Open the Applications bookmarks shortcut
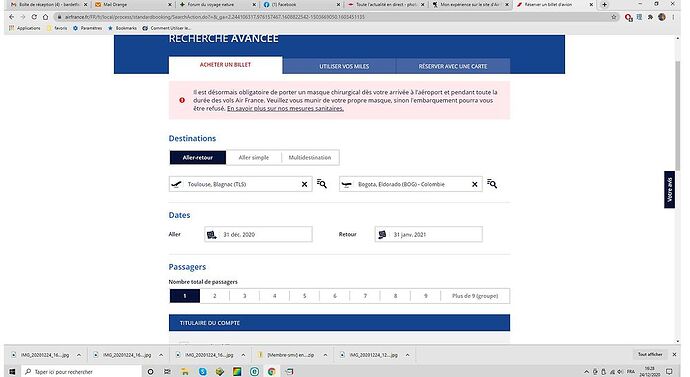690x377 pixels. tap(24, 28)
